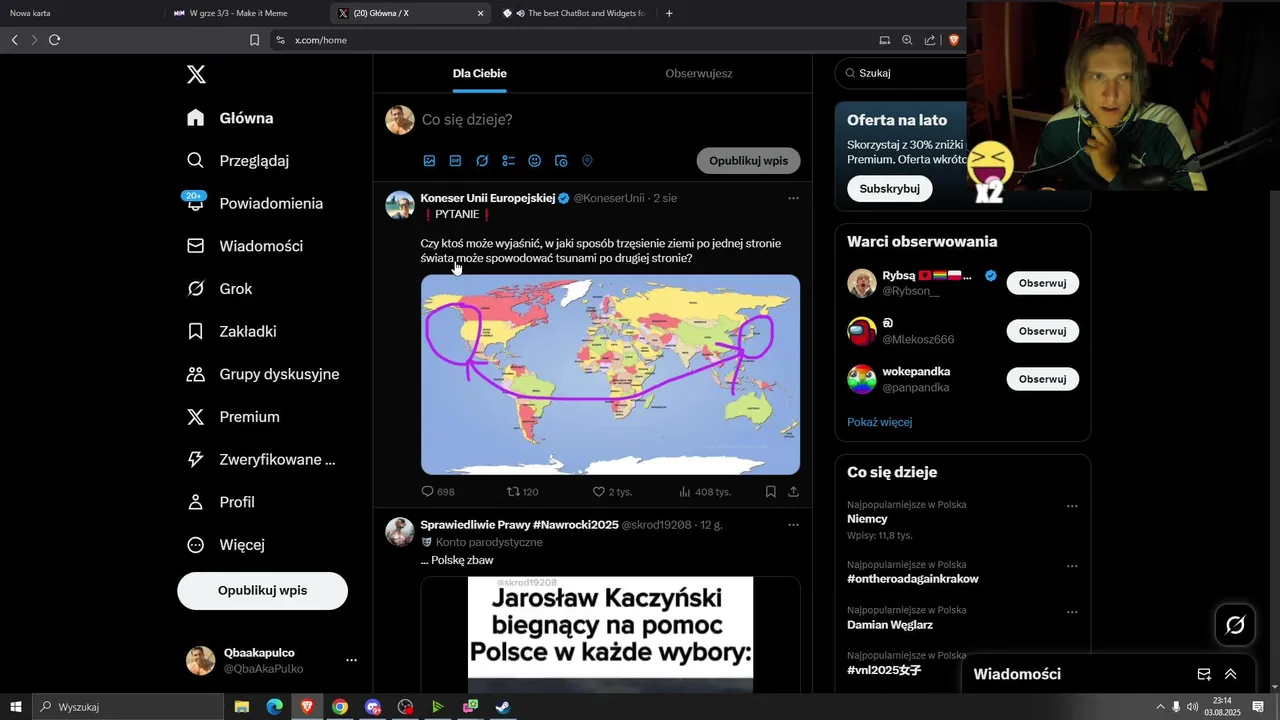
Task: Bookmark the Koneser Unii Europejskiej post
Action: click(771, 492)
